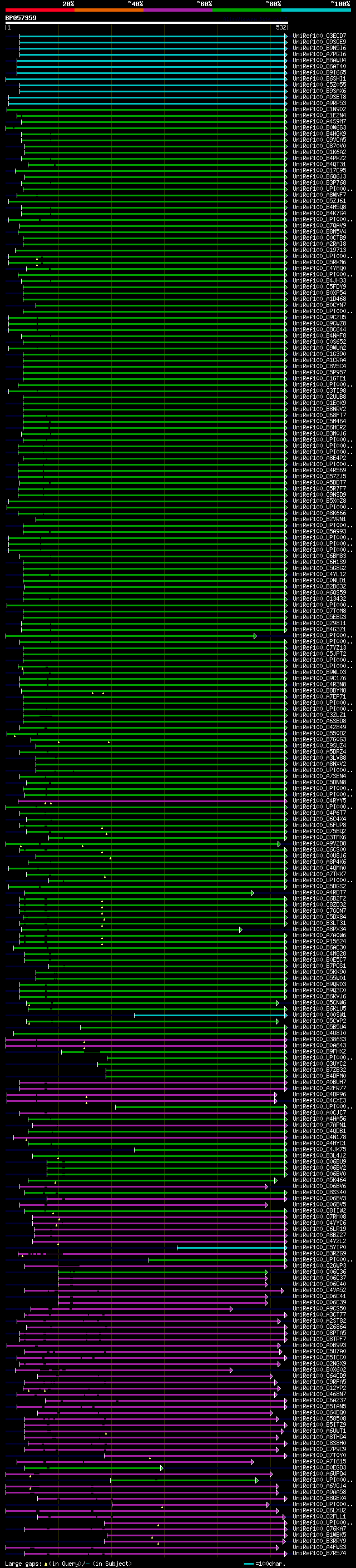Click the UniRef100_A9V2D8 label

point(319,844)
